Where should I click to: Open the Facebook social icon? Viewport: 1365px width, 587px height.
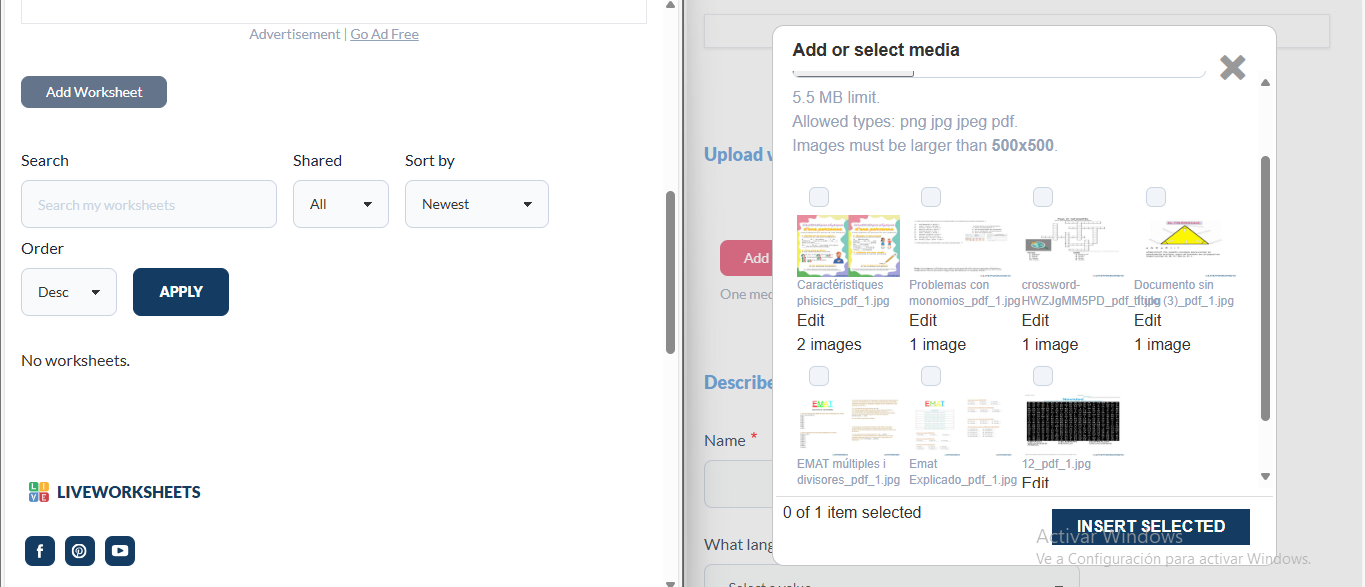(x=40, y=551)
